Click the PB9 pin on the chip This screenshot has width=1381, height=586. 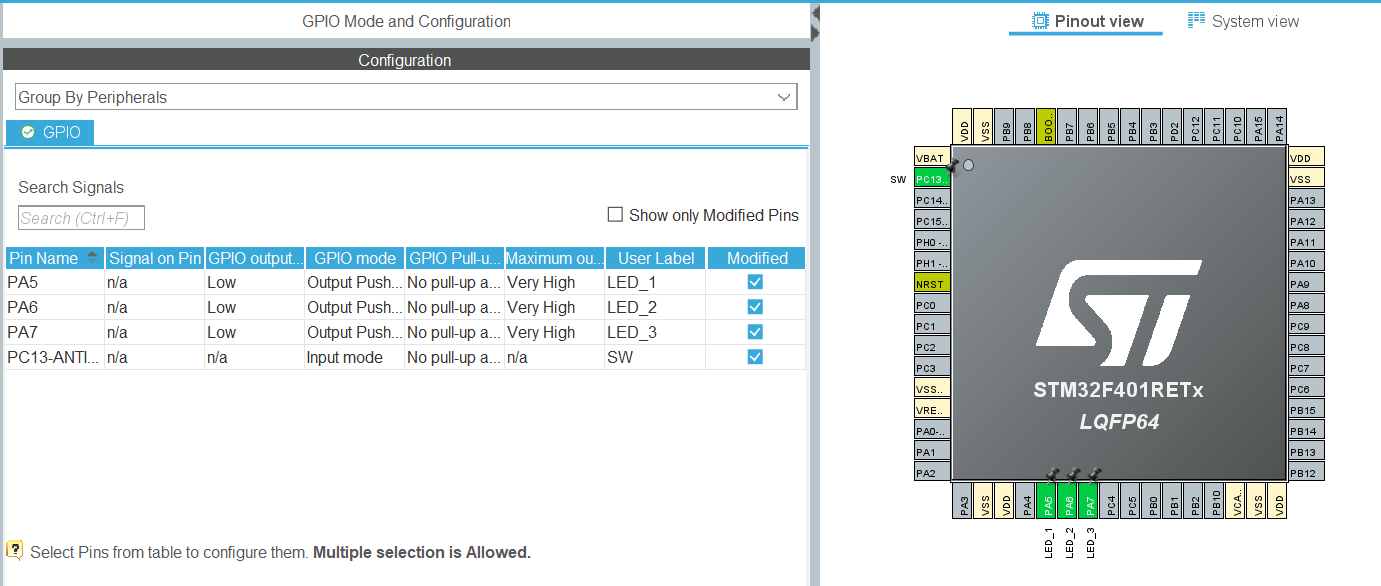[x=1005, y=128]
